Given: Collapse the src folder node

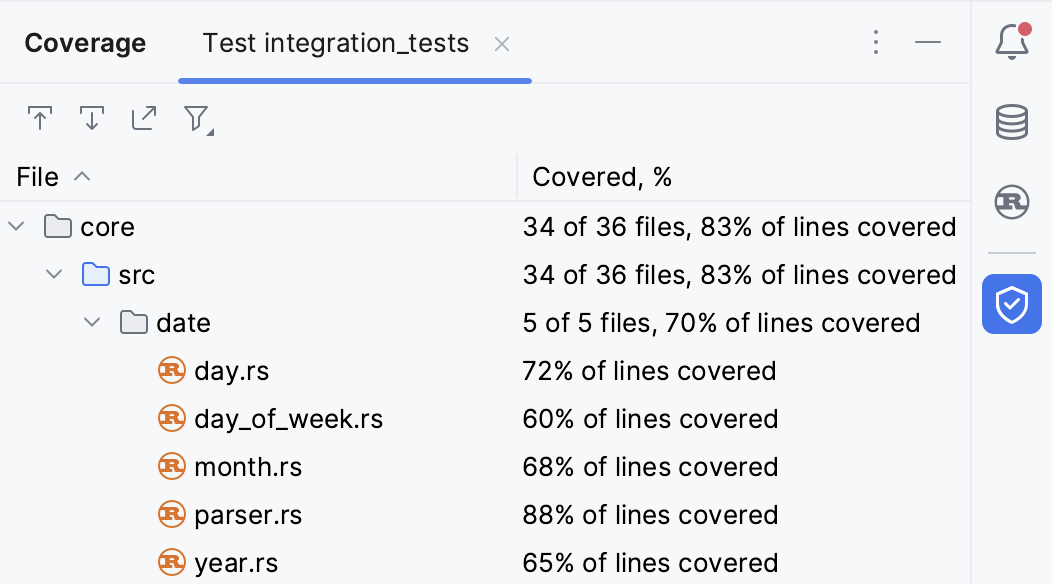Looking at the screenshot, I should pyautogui.click(x=53, y=274).
